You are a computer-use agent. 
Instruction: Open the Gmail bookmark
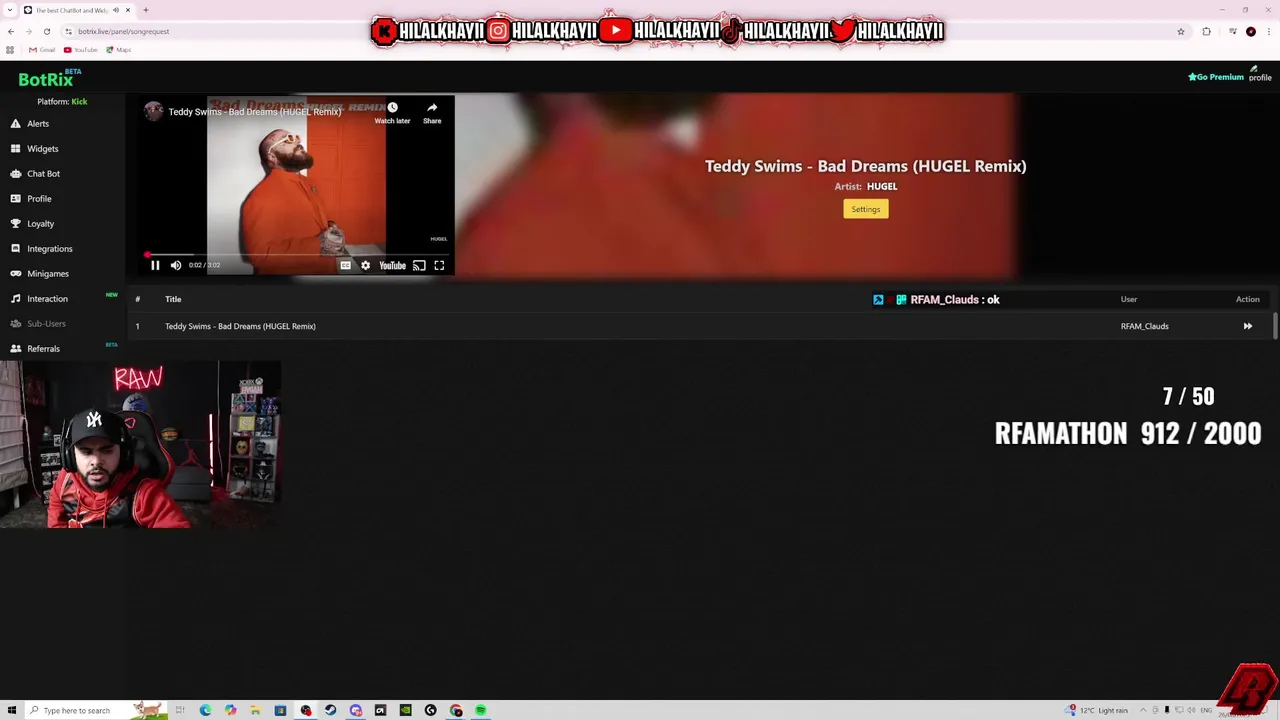[42, 50]
